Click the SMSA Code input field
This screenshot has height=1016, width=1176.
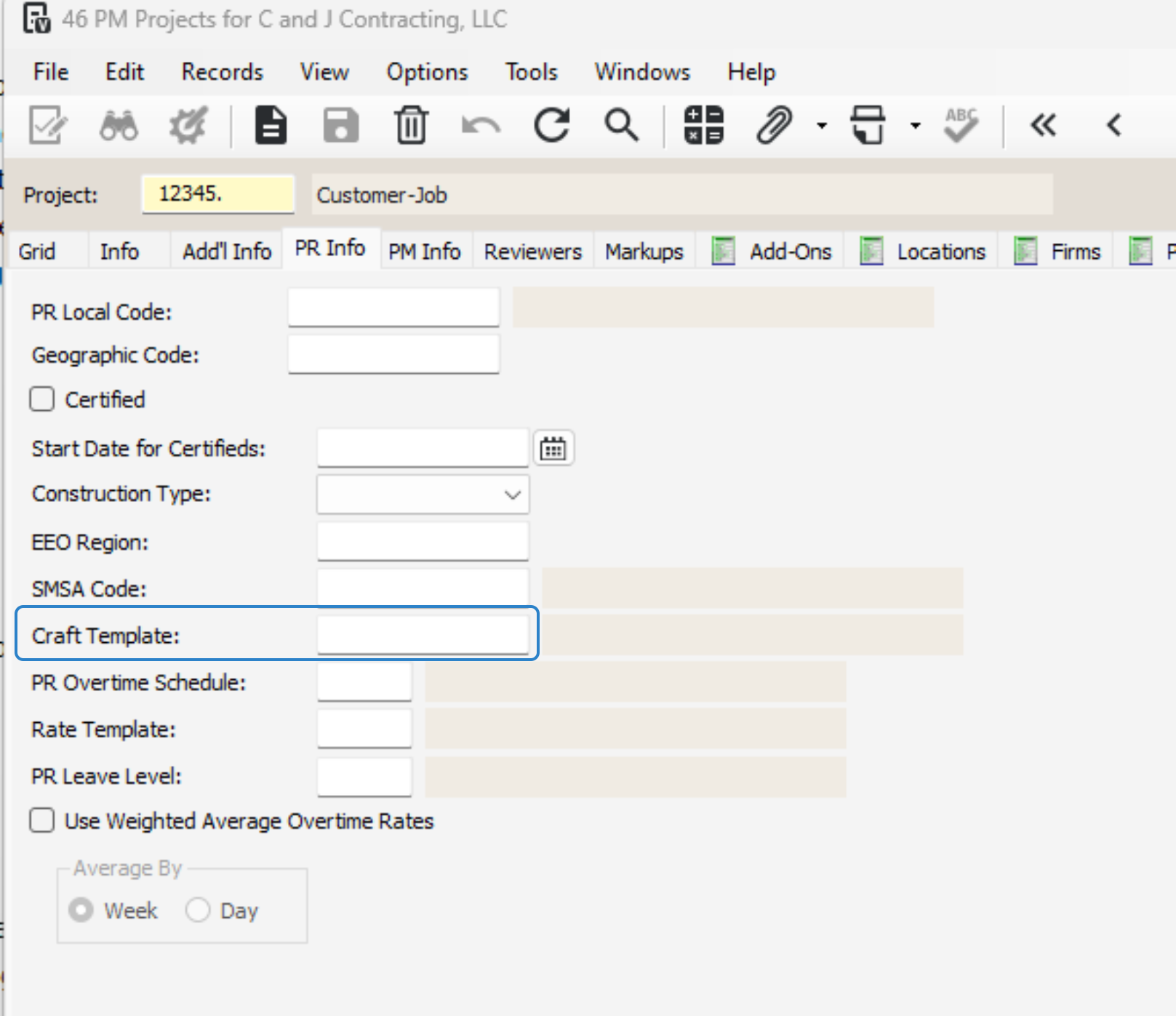pos(423,588)
